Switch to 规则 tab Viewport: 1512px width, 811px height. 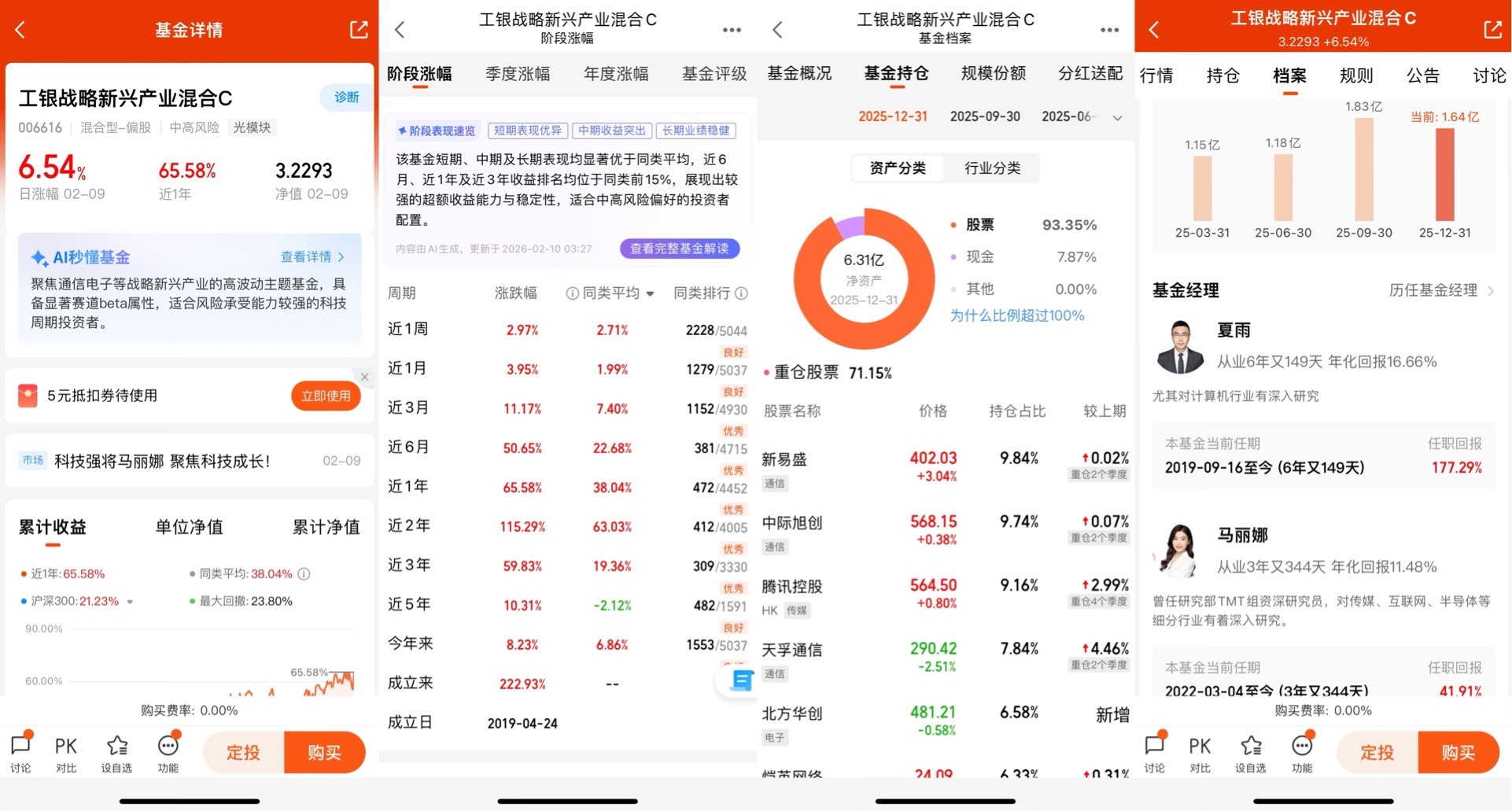click(1356, 76)
